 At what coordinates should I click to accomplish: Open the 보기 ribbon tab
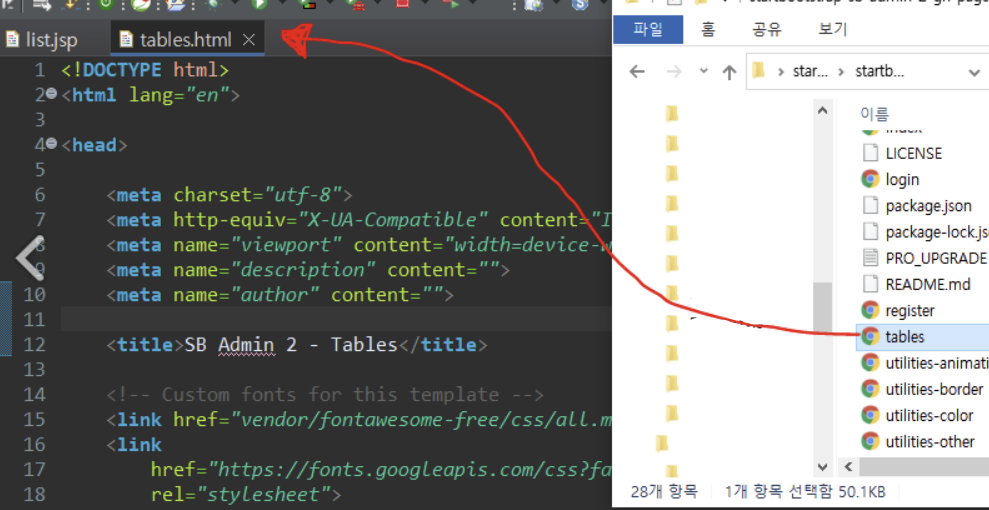click(833, 30)
